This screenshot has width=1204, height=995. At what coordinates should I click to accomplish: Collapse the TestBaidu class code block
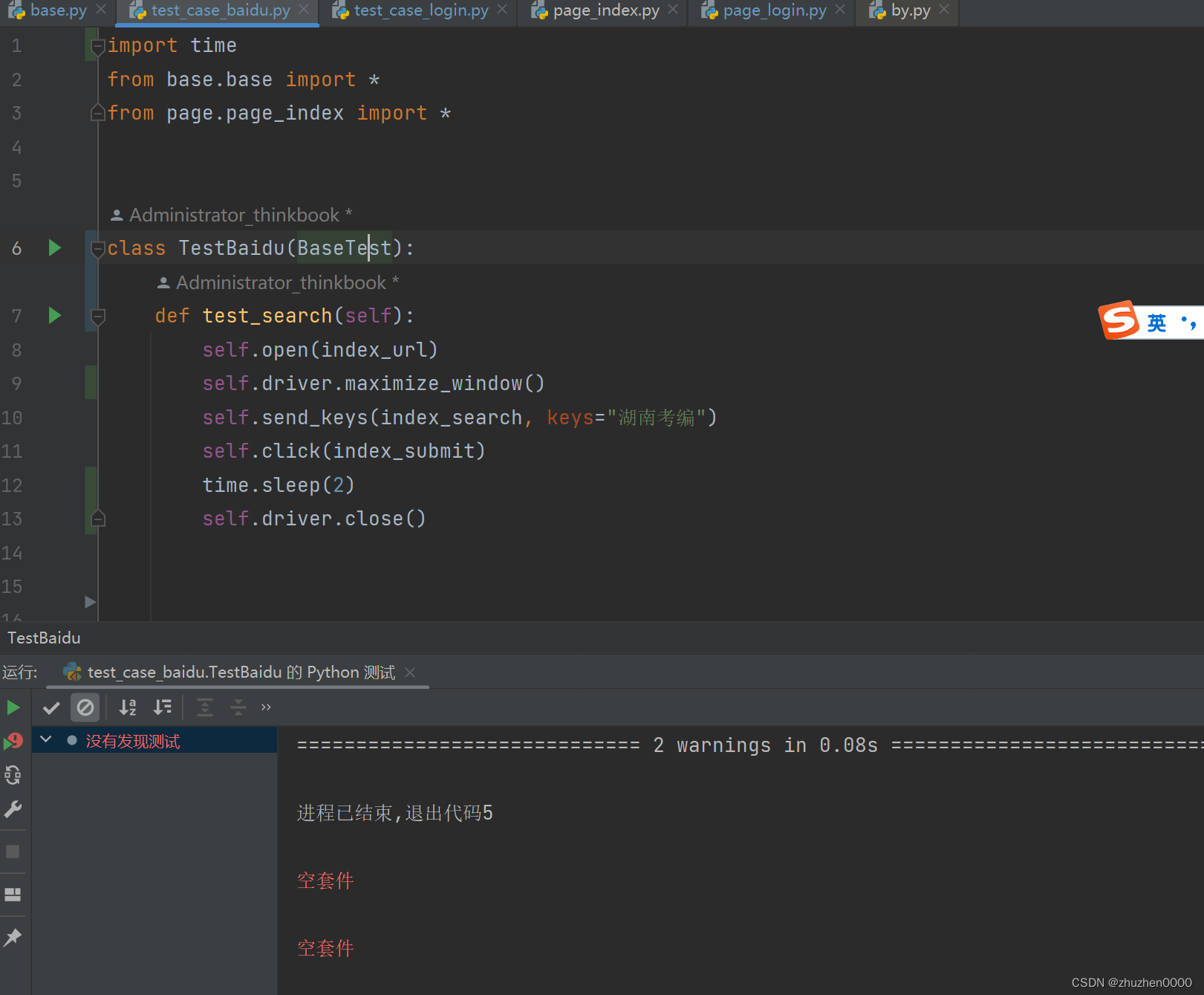[97, 248]
